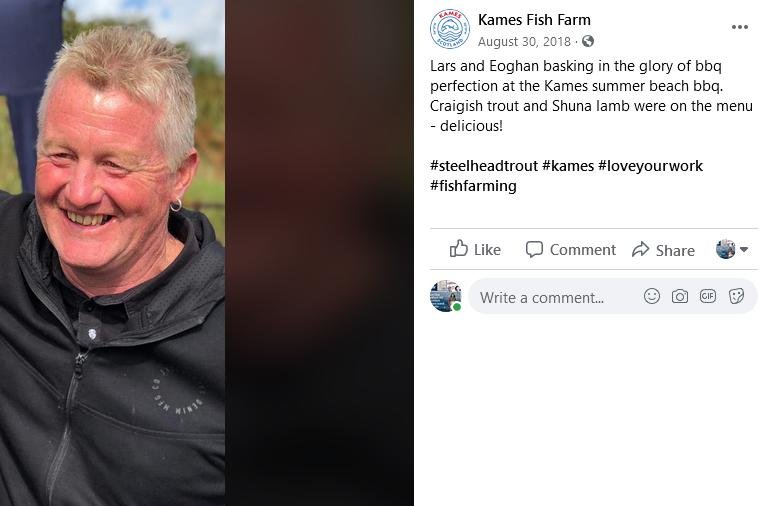This screenshot has height=506, width=765.
Task: Click the thumbs-up Like icon
Action: point(459,248)
